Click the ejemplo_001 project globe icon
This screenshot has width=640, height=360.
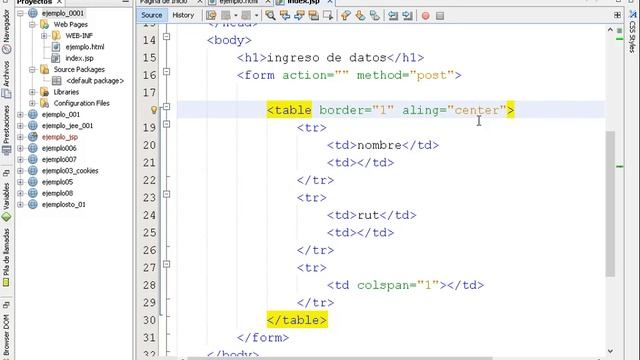pos(33,115)
